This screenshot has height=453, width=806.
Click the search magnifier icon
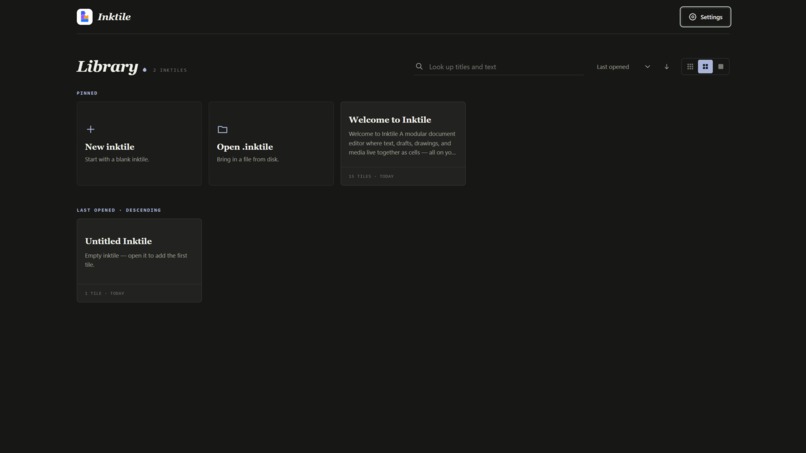(419, 66)
